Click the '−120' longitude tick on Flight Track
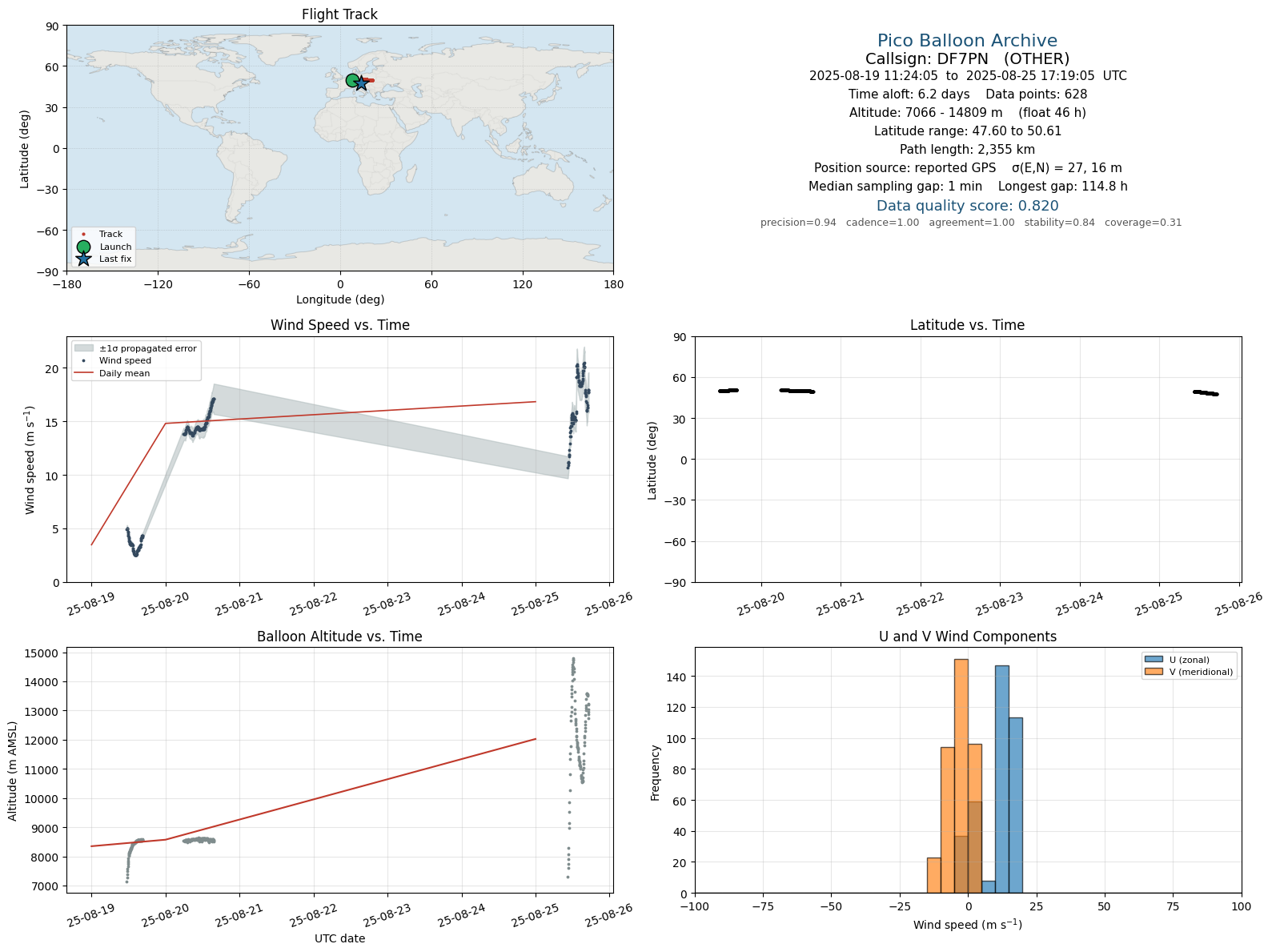The image size is (1272, 952). [158, 284]
